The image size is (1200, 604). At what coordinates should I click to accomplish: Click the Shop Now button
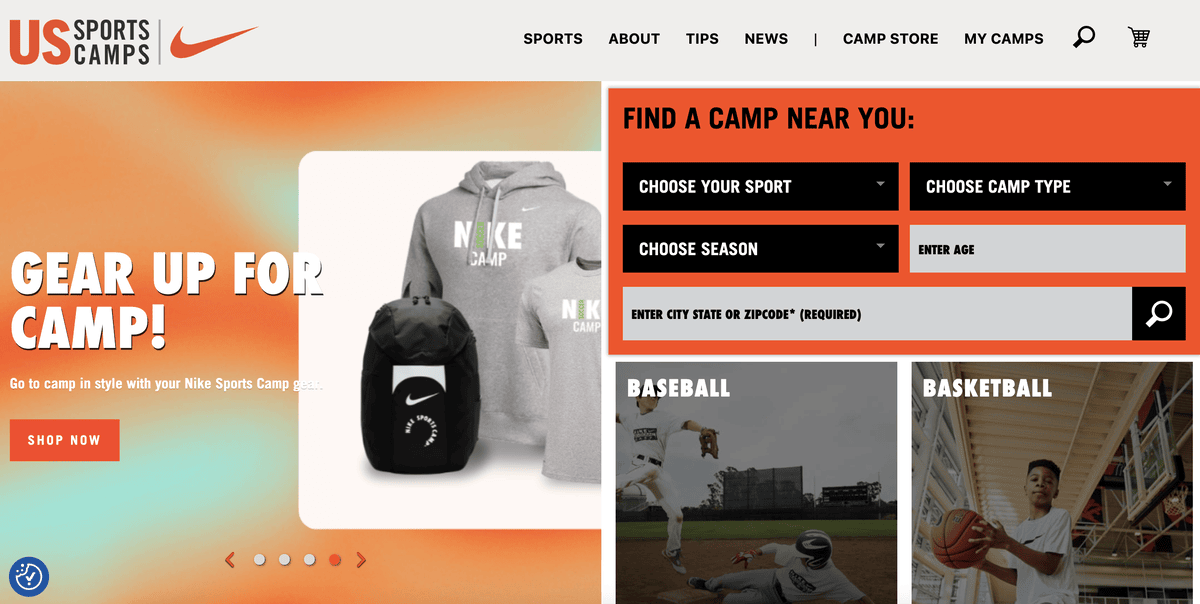tap(64, 440)
